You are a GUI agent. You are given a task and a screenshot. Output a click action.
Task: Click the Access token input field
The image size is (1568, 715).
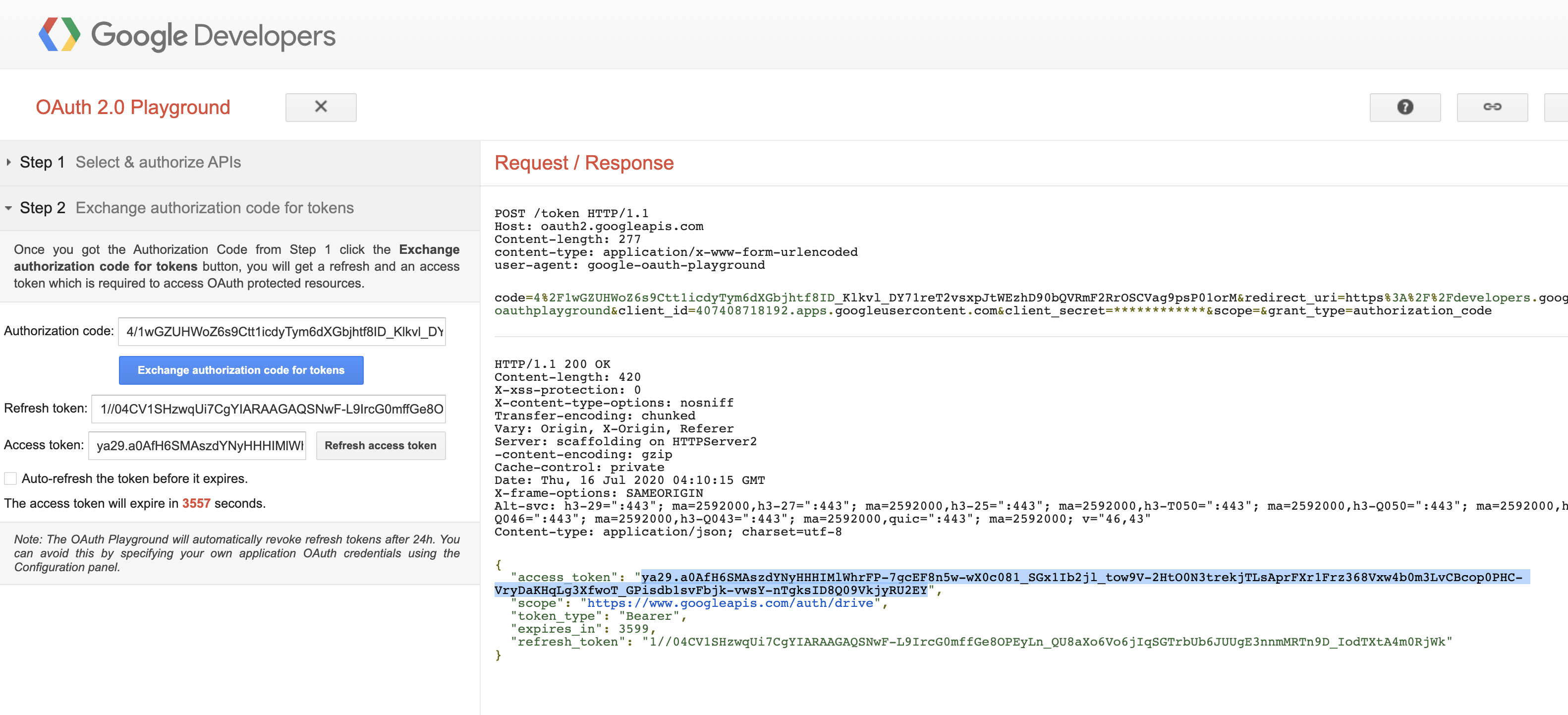coord(197,445)
